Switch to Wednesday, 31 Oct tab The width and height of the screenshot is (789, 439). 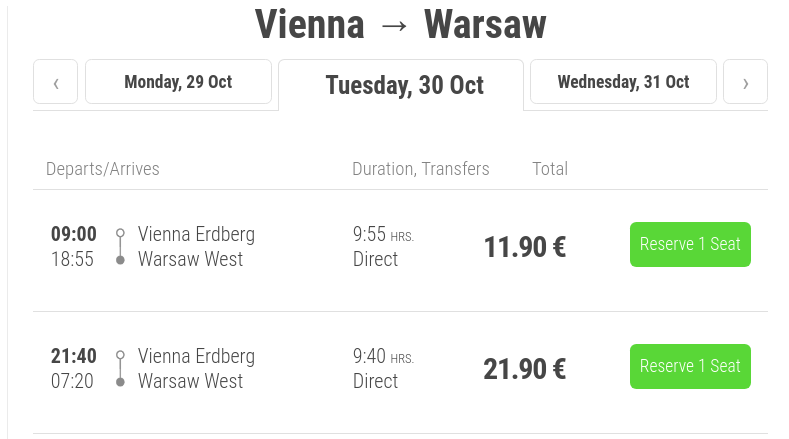pyautogui.click(x=623, y=82)
